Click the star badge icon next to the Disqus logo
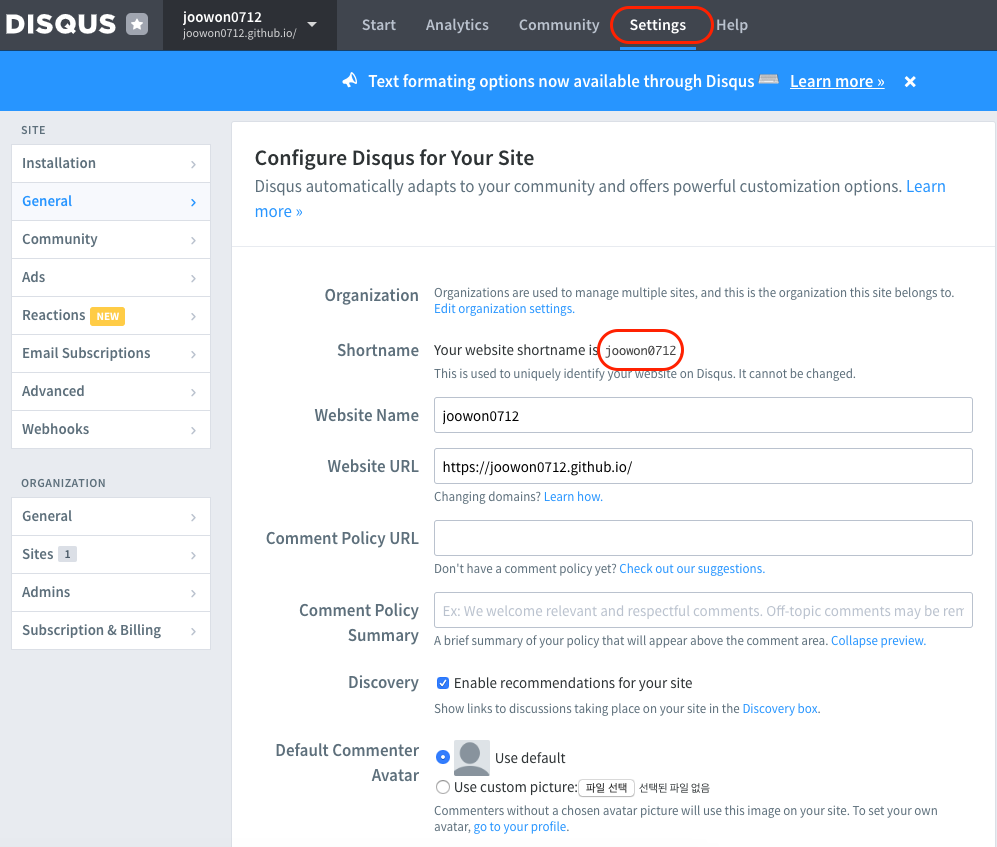Viewport: 997px width, 847px height. pos(137,24)
